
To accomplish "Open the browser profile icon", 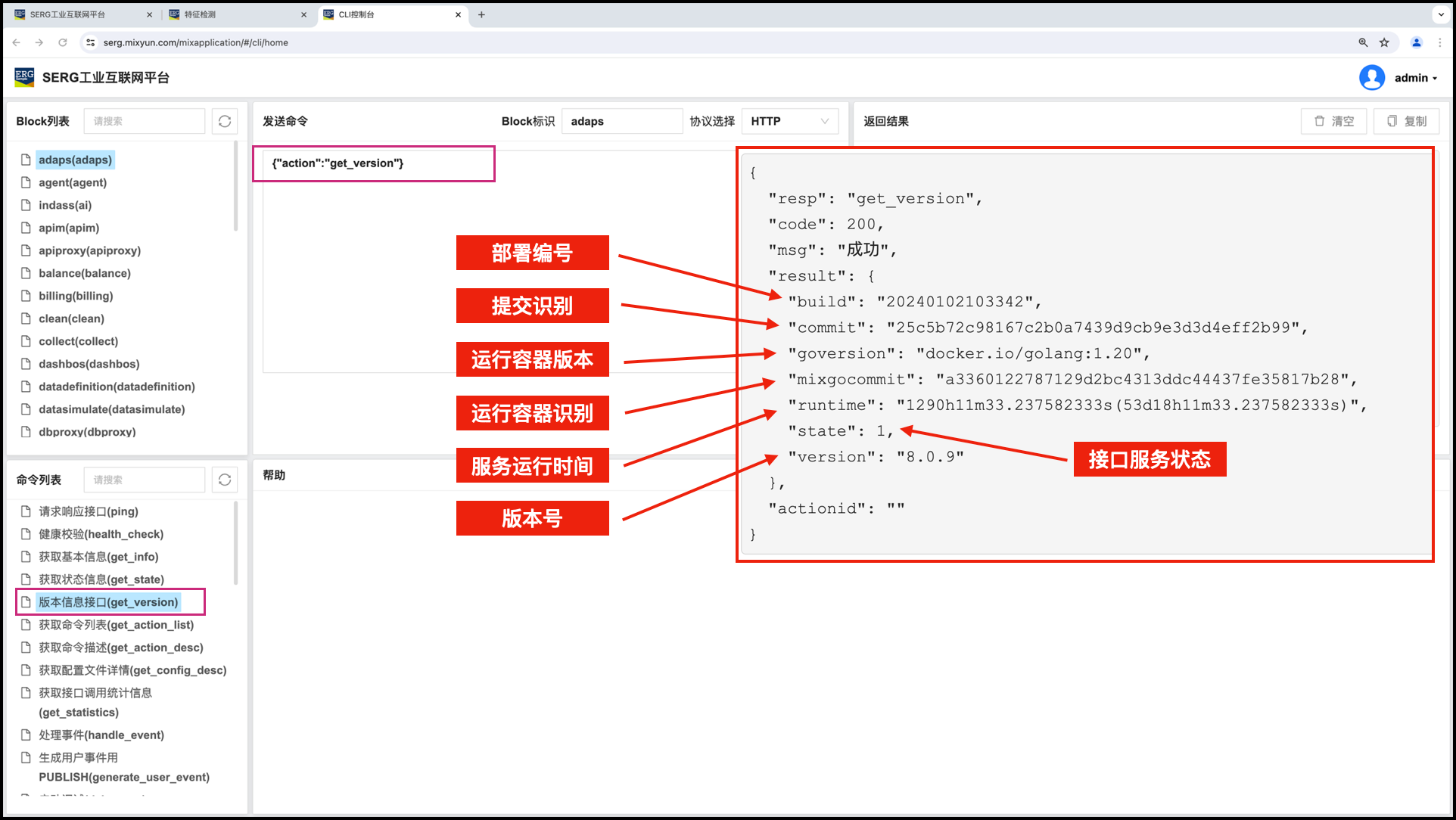I will click(1417, 42).
